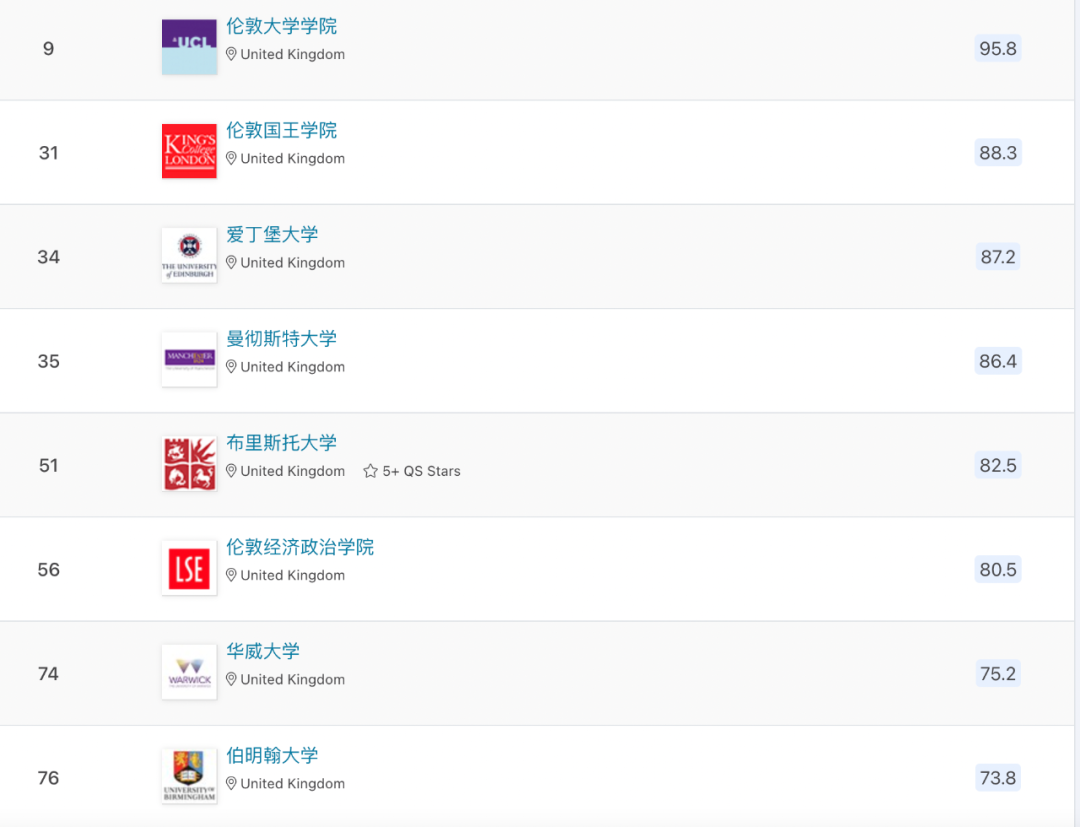This screenshot has width=1080, height=827.
Task: Click United Kingdom text under 华威大学
Action: click(x=293, y=680)
